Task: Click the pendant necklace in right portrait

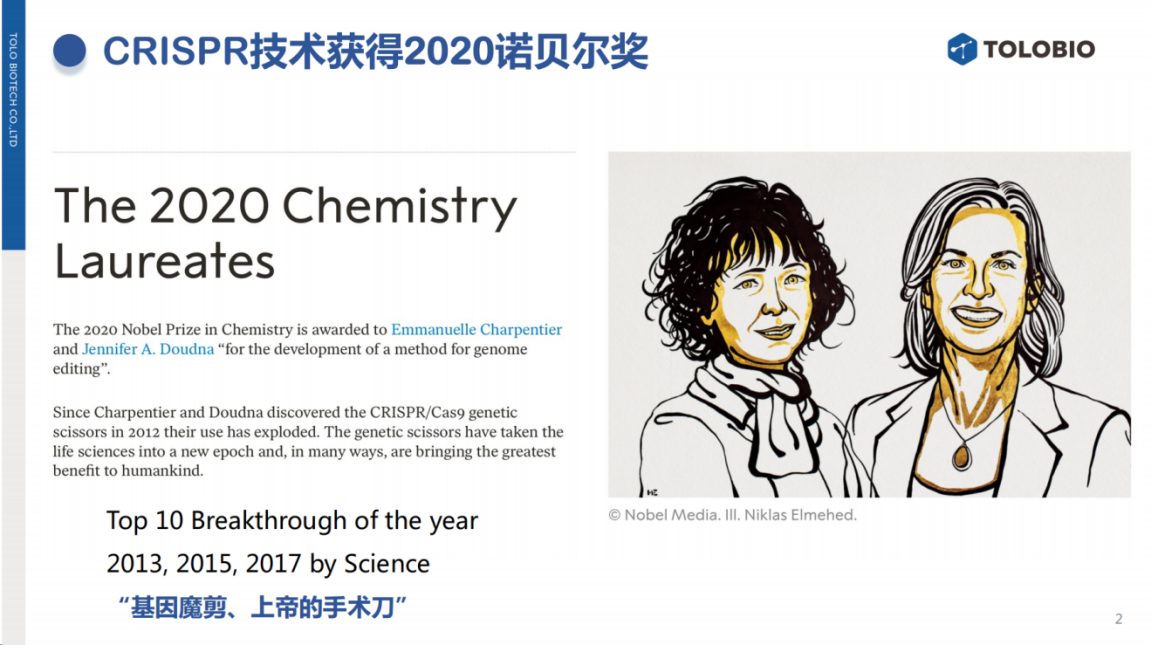Action: point(962,456)
